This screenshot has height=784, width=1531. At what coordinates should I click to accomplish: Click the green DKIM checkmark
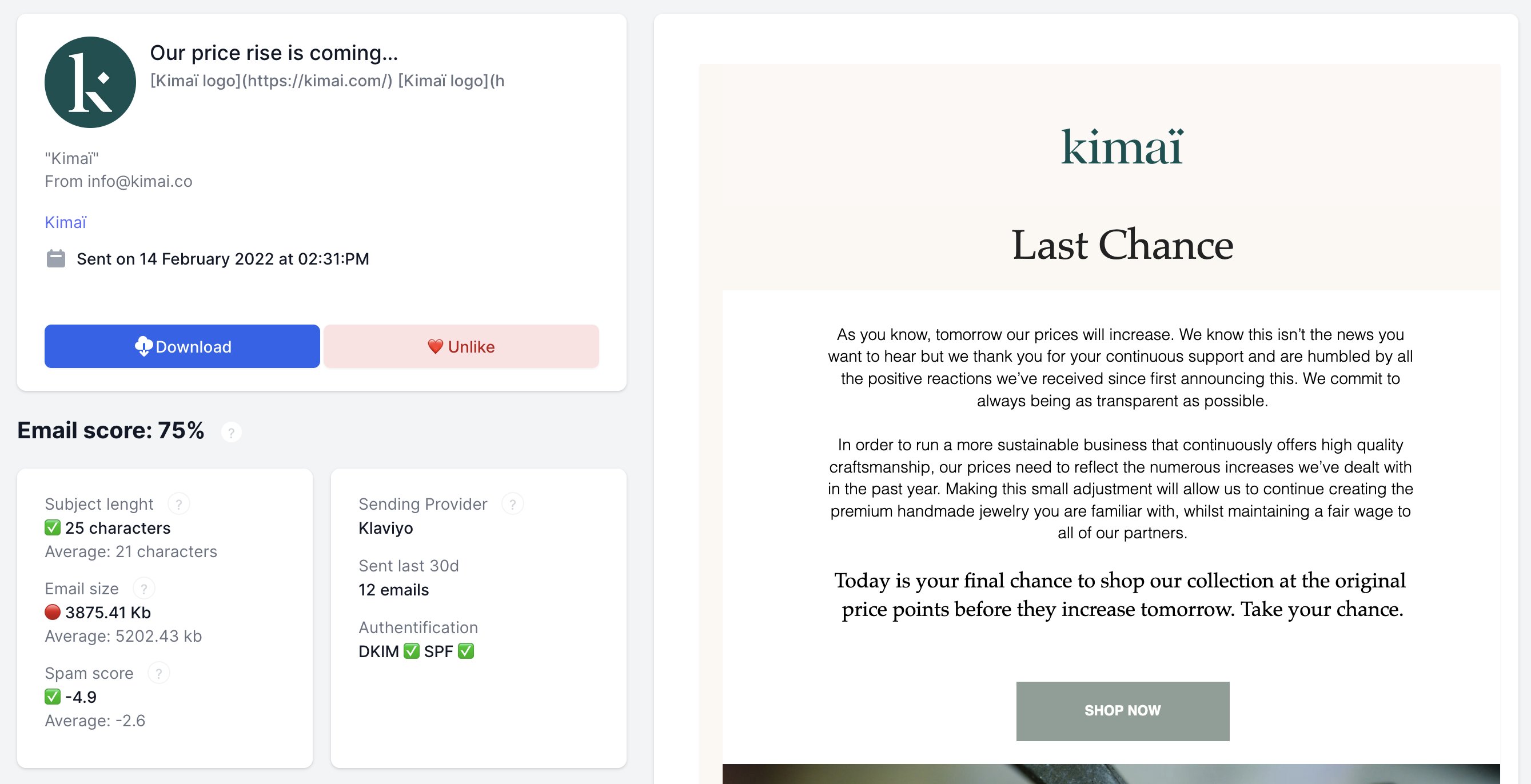[411, 651]
